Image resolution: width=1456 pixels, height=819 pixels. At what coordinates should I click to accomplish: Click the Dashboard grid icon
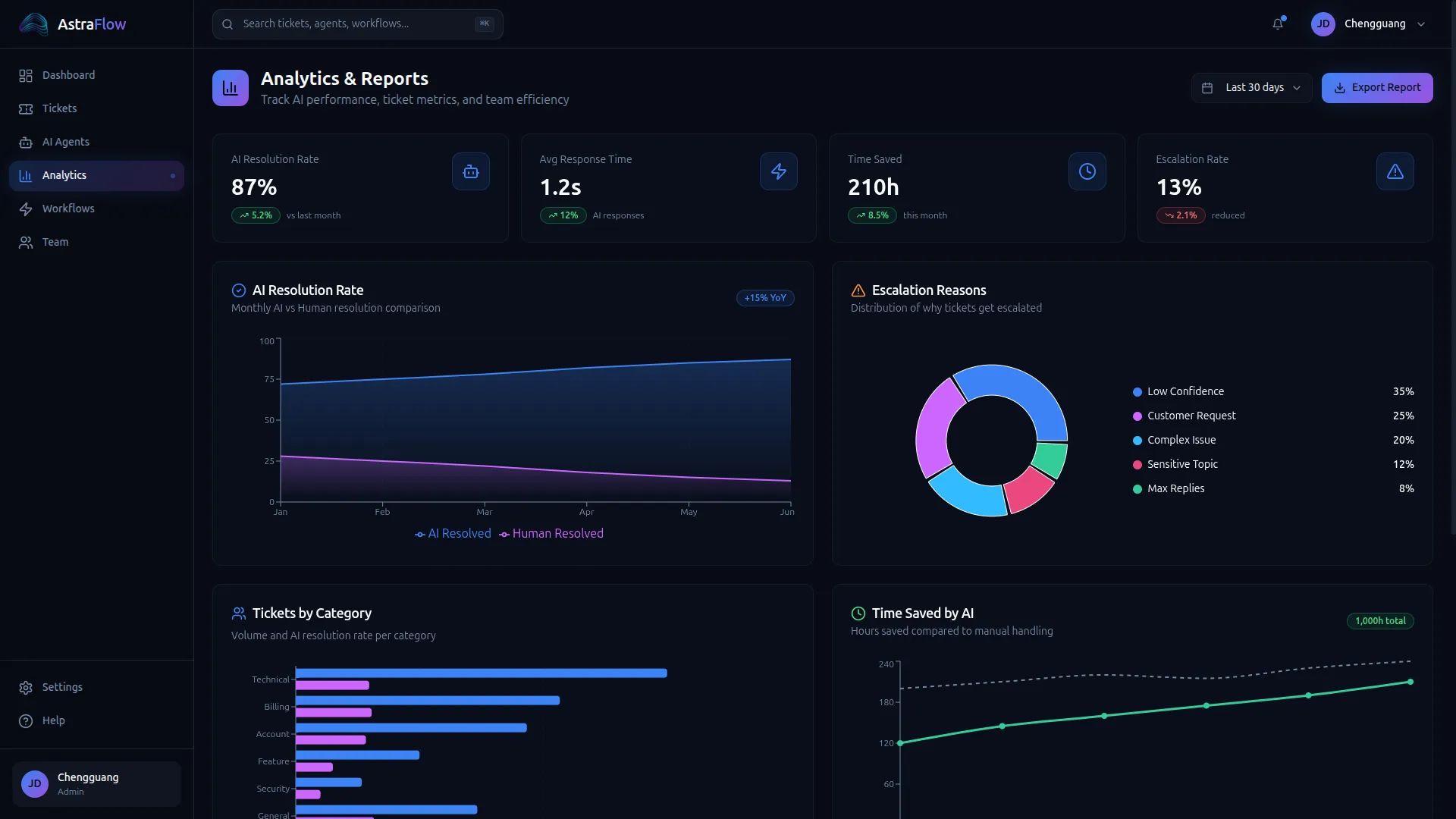[26, 76]
